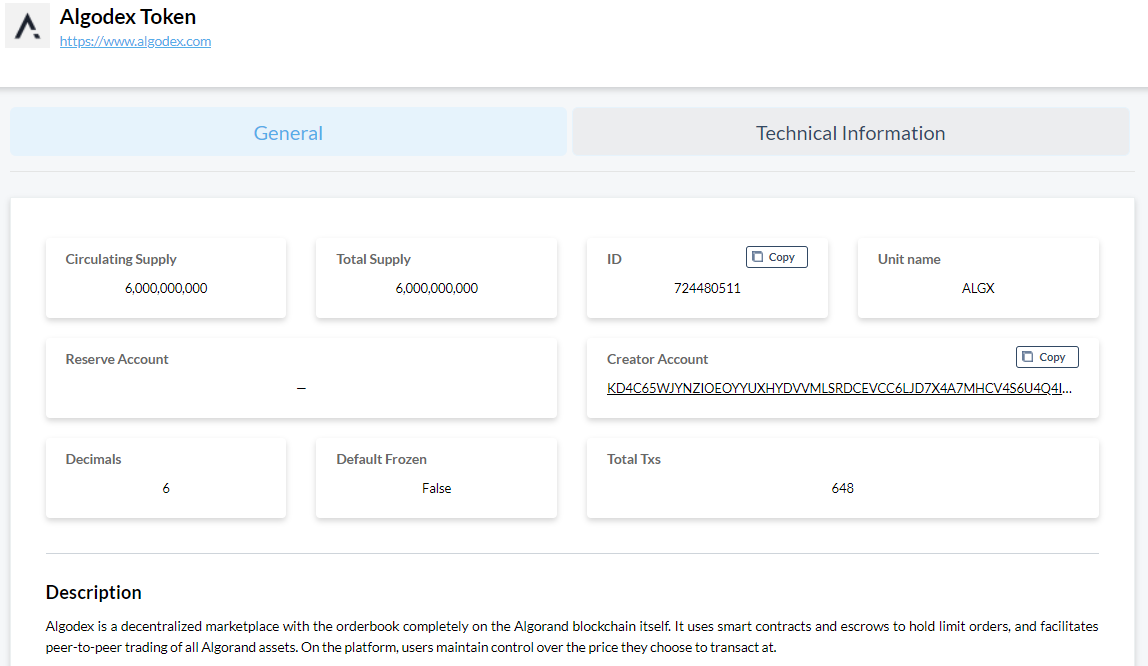
Task: Open the creator account address link
Action: click(x=839, y=389)
